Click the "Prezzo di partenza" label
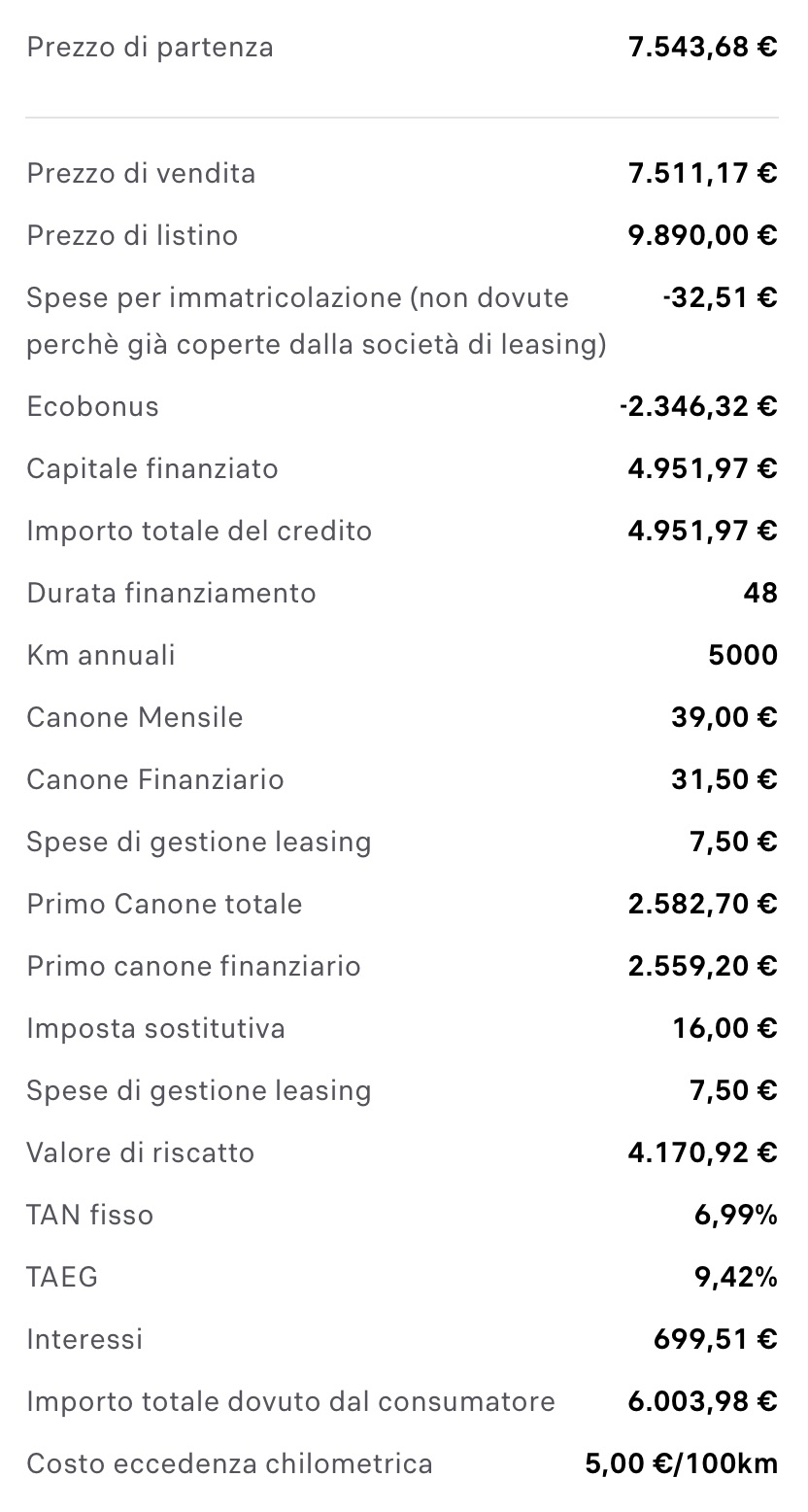 (x=151, y=47)
